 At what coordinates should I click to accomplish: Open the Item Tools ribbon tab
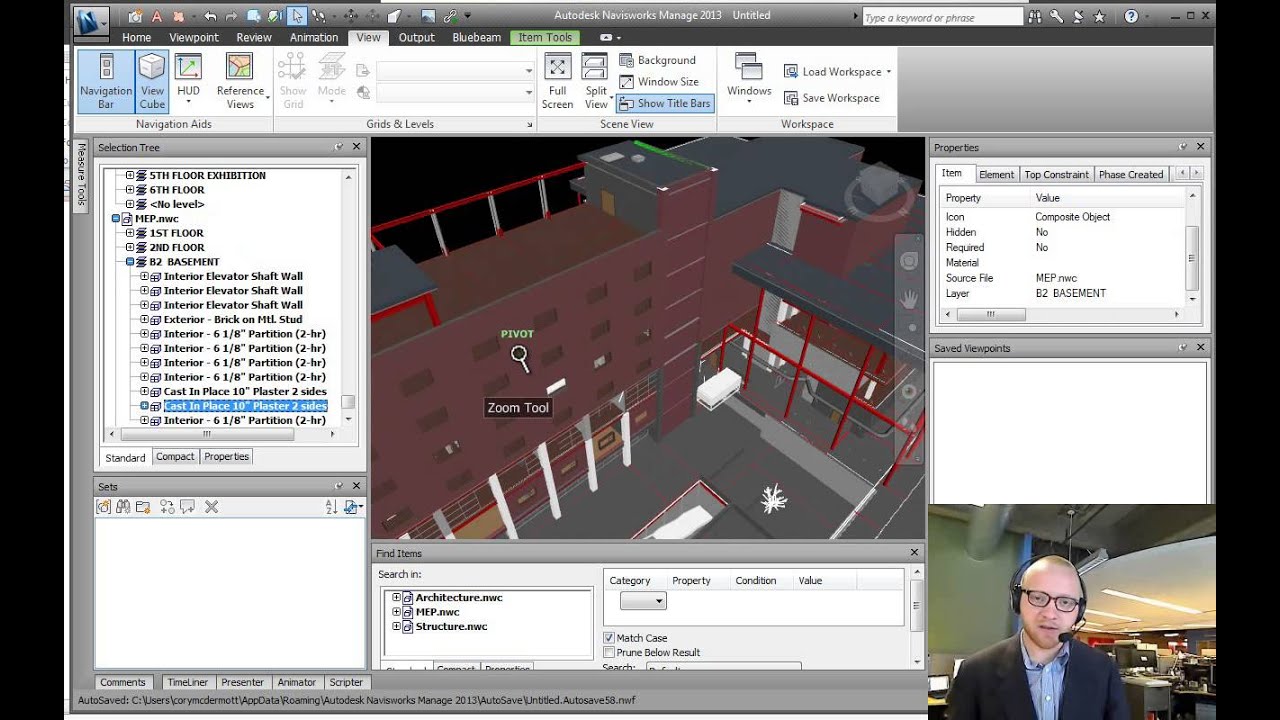pyautogui.click(x=545, y=37)
